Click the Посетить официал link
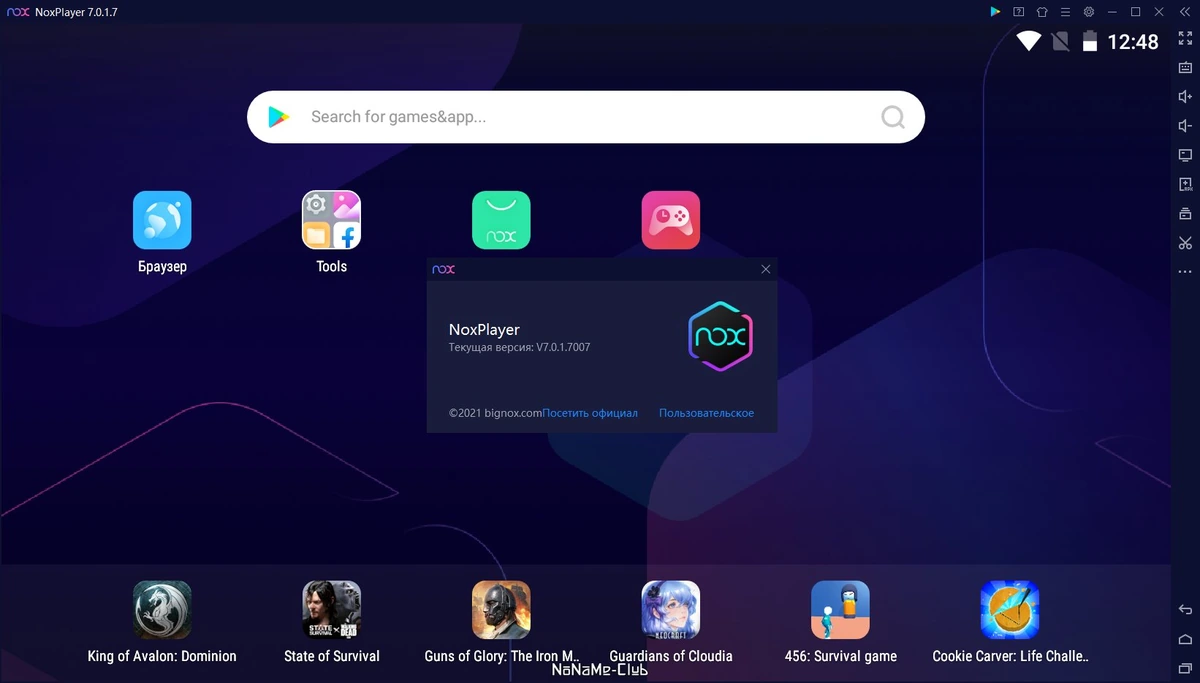Viewport: 1200px width, 683px height. (590, 413)
